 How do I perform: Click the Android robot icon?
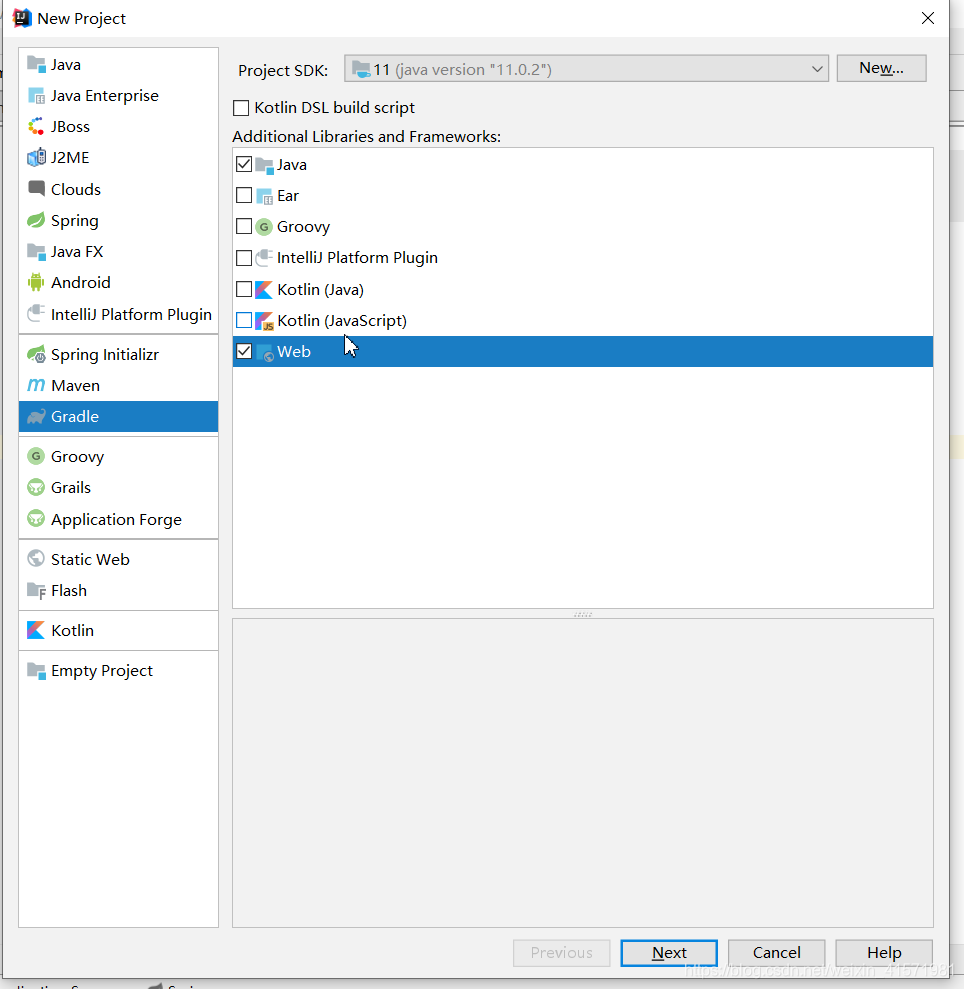pos(37,283)
